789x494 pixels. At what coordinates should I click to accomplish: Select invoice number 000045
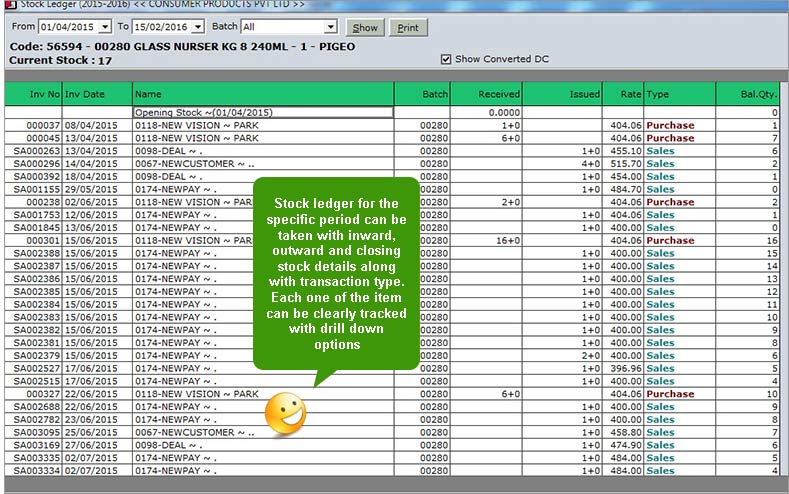pyautogui.click(x=43, y=138)
